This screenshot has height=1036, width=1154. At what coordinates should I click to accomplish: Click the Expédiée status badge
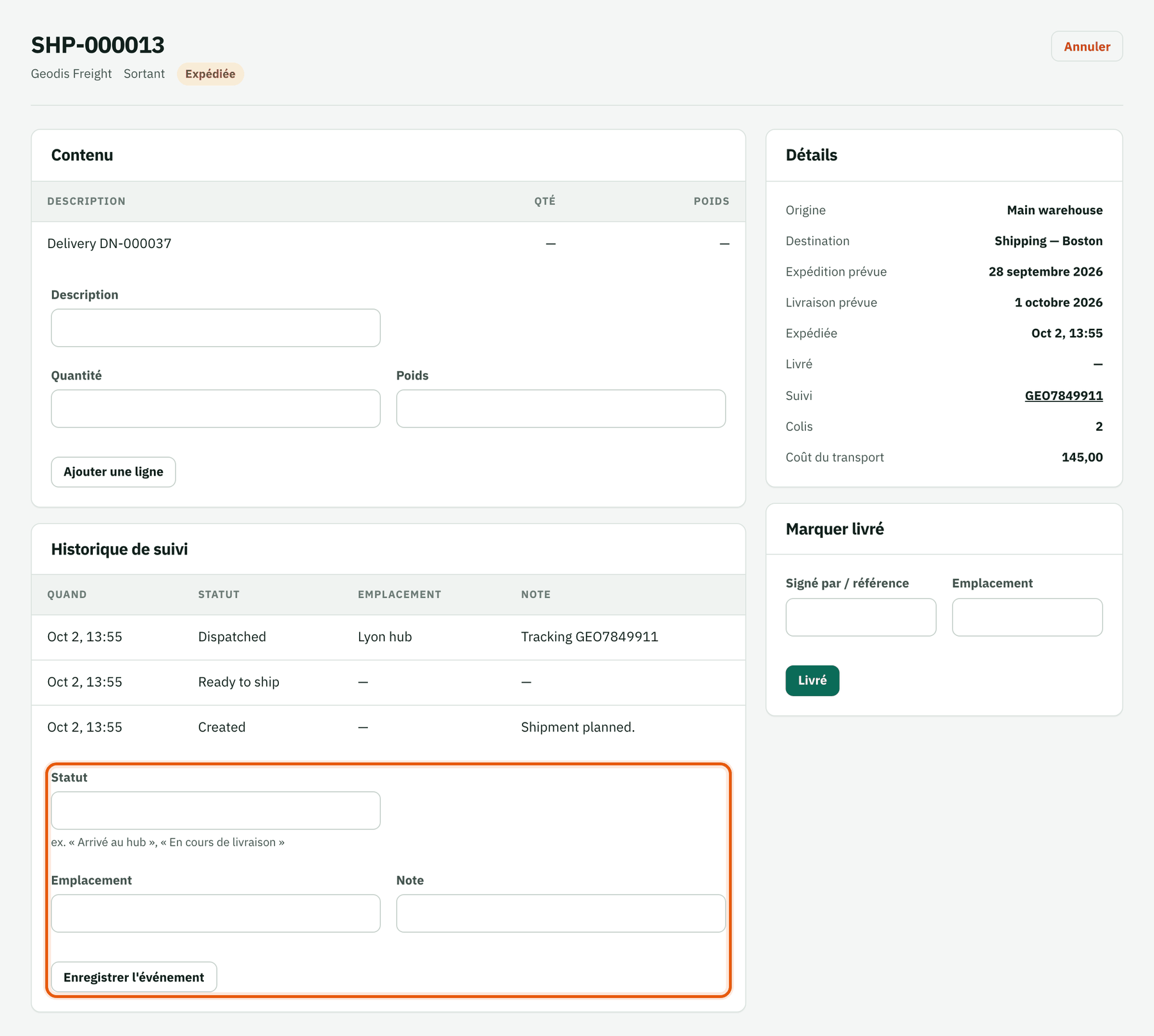(x=210, y=74)
